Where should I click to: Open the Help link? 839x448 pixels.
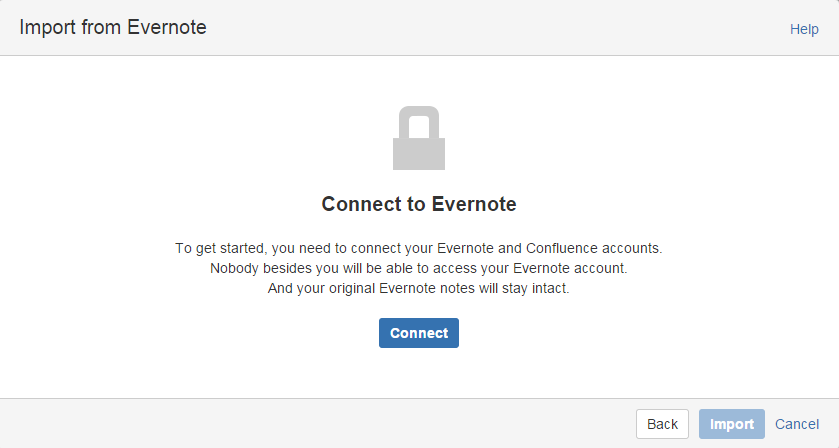[804, 29]
